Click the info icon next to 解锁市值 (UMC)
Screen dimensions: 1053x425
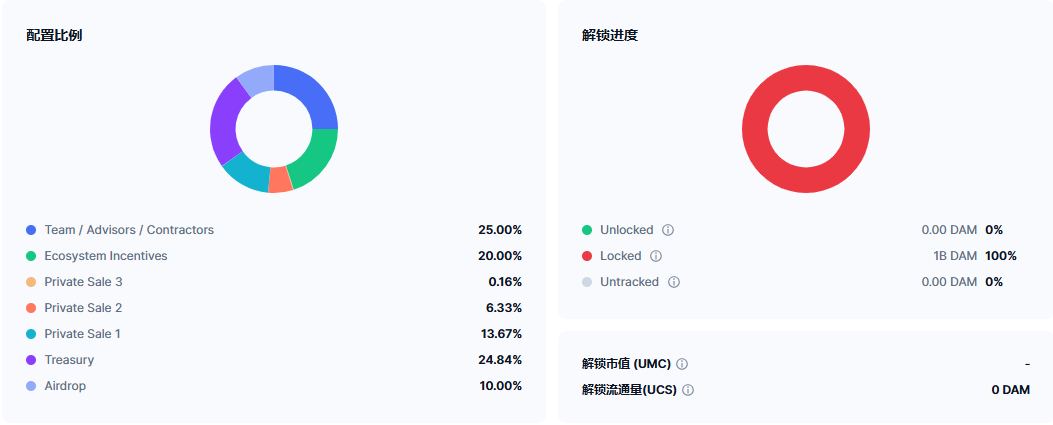pyautogui.click(x=682, y=364)
